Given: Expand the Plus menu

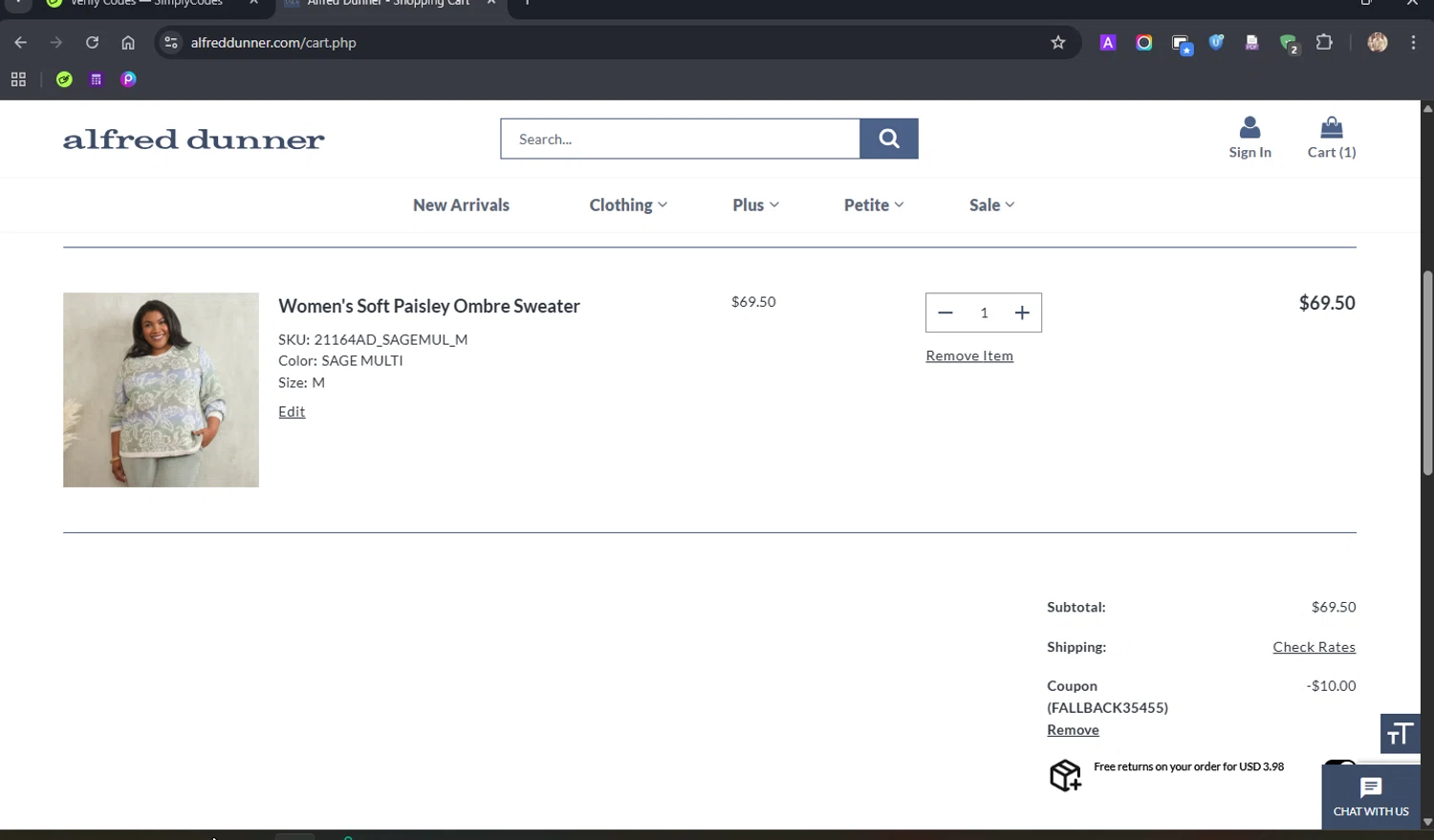Looking at the screenshot, I should click(x=755, y=205).
